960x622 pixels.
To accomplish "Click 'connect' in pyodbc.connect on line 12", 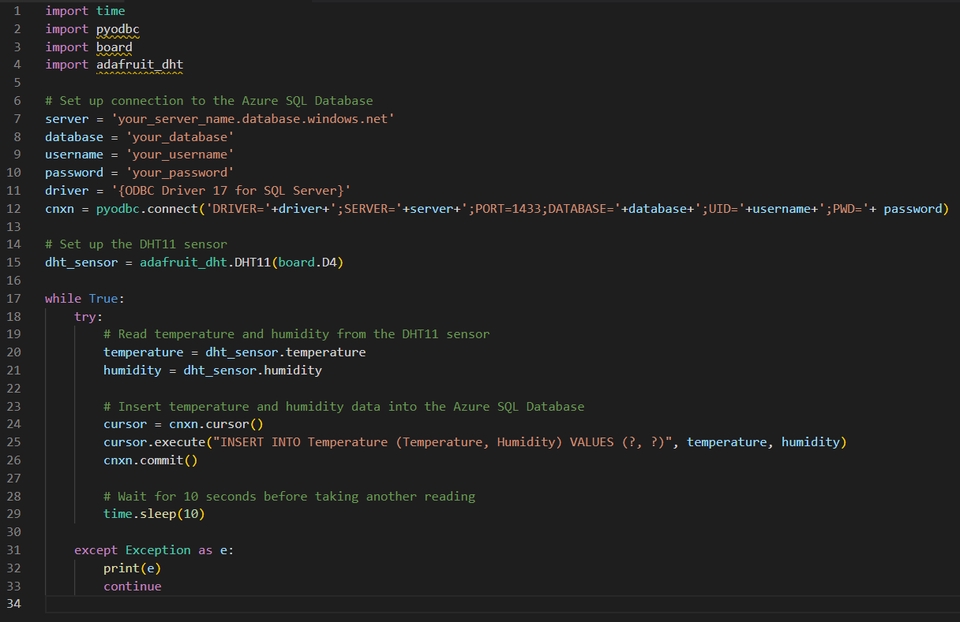I will click(x=173, y=209).
